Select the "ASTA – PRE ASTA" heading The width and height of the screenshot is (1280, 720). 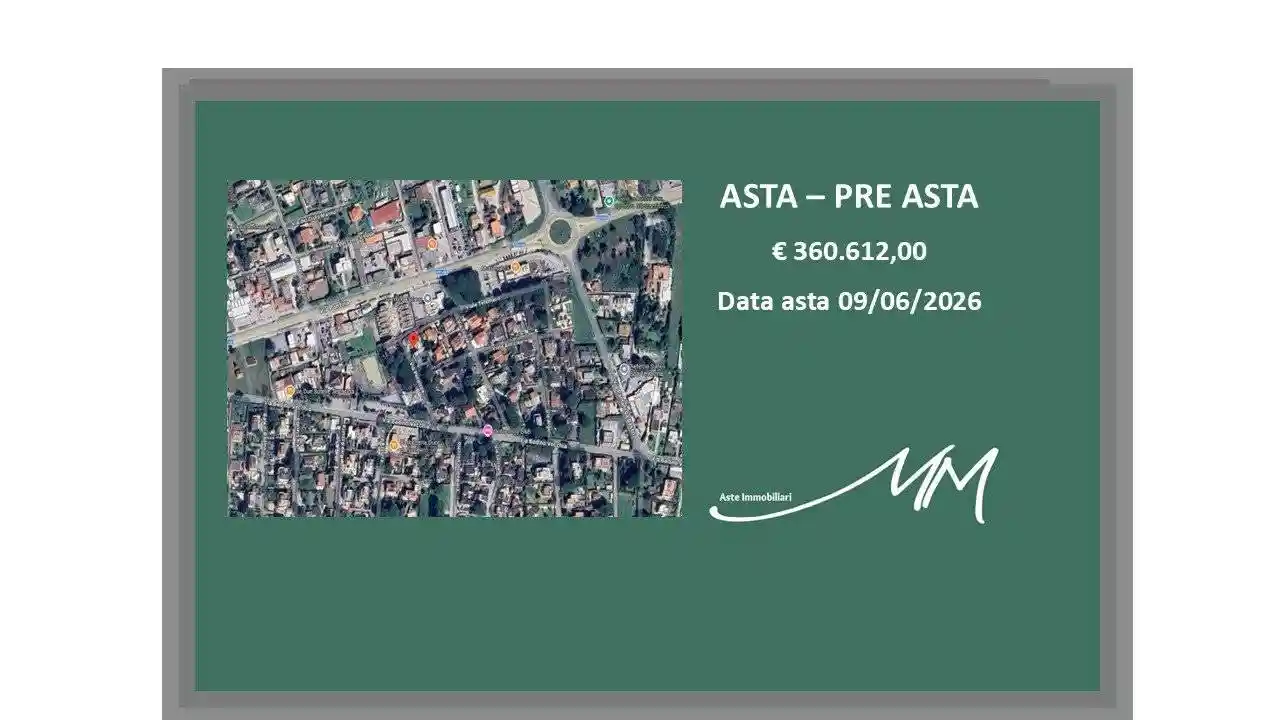click(848, 197)
